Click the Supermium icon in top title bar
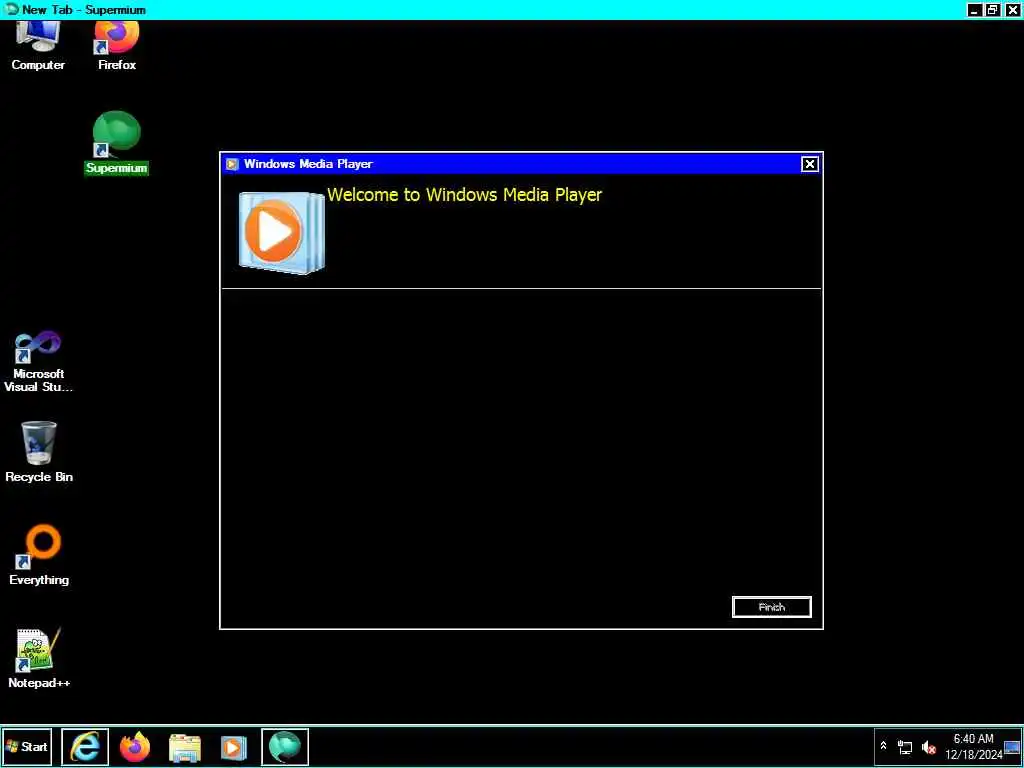This screenshot has height=768, width=1024. pyautogui.click(x=10, y=10)
